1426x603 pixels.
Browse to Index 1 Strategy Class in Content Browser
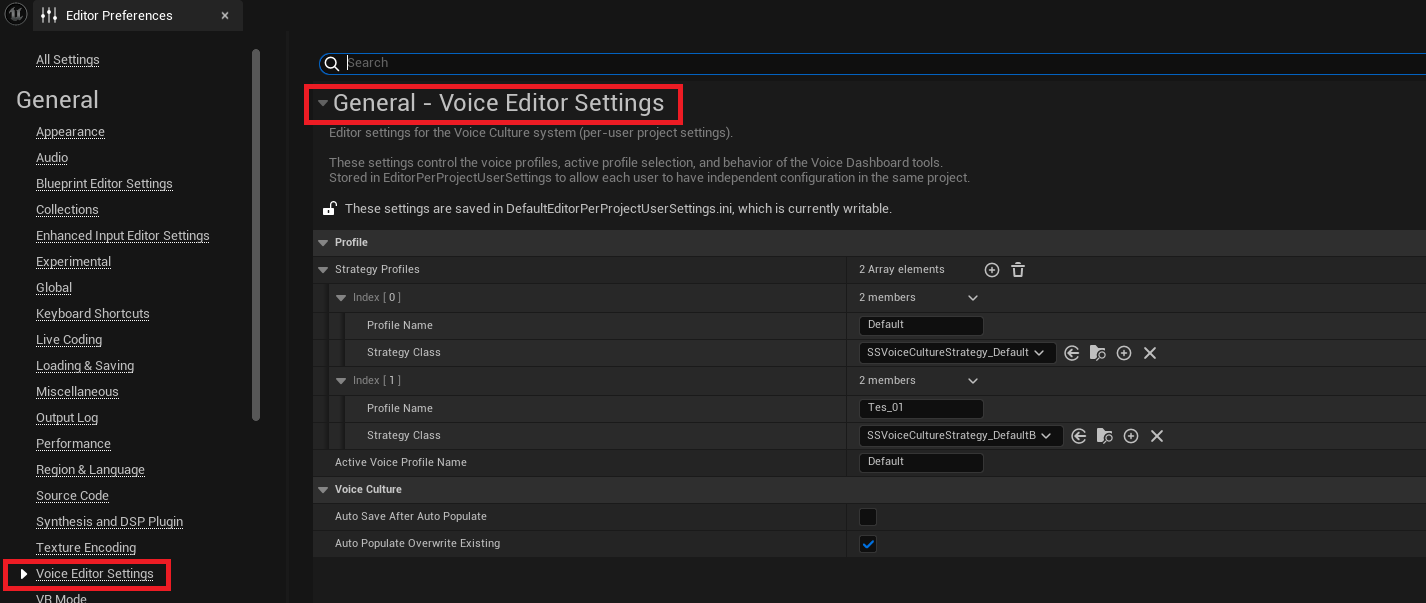1105,436
